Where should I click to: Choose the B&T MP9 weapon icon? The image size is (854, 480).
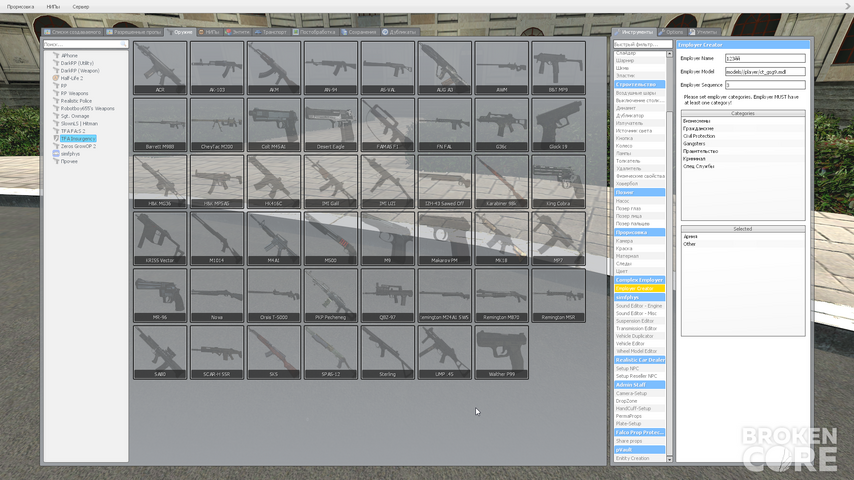click(558, 68)
